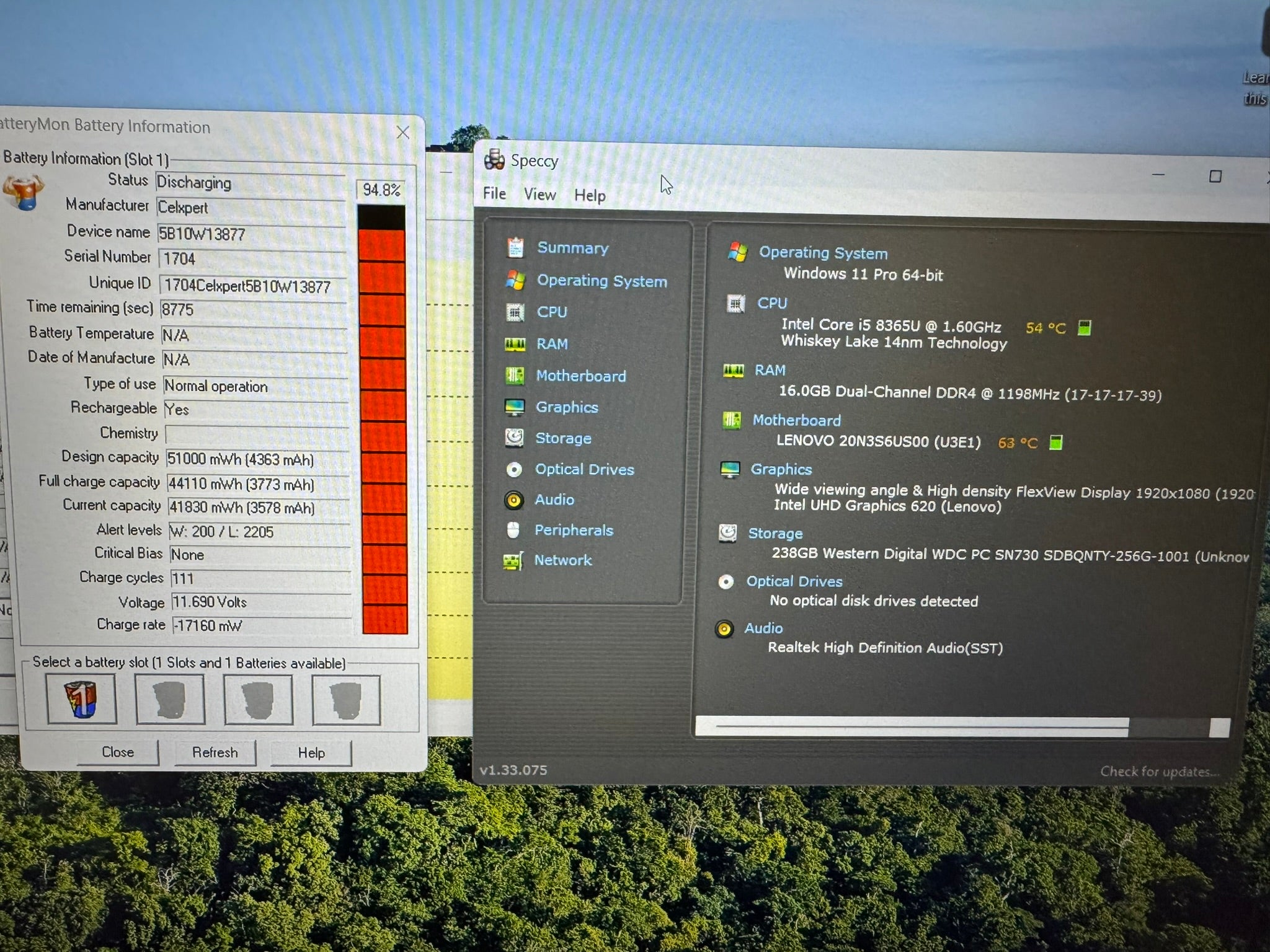Image resolution: width=1270 pixels, height=952 pixels.
Task: Show the Optical Drives sidebar section
Action: pyautogui.click(x=584, y=469)
